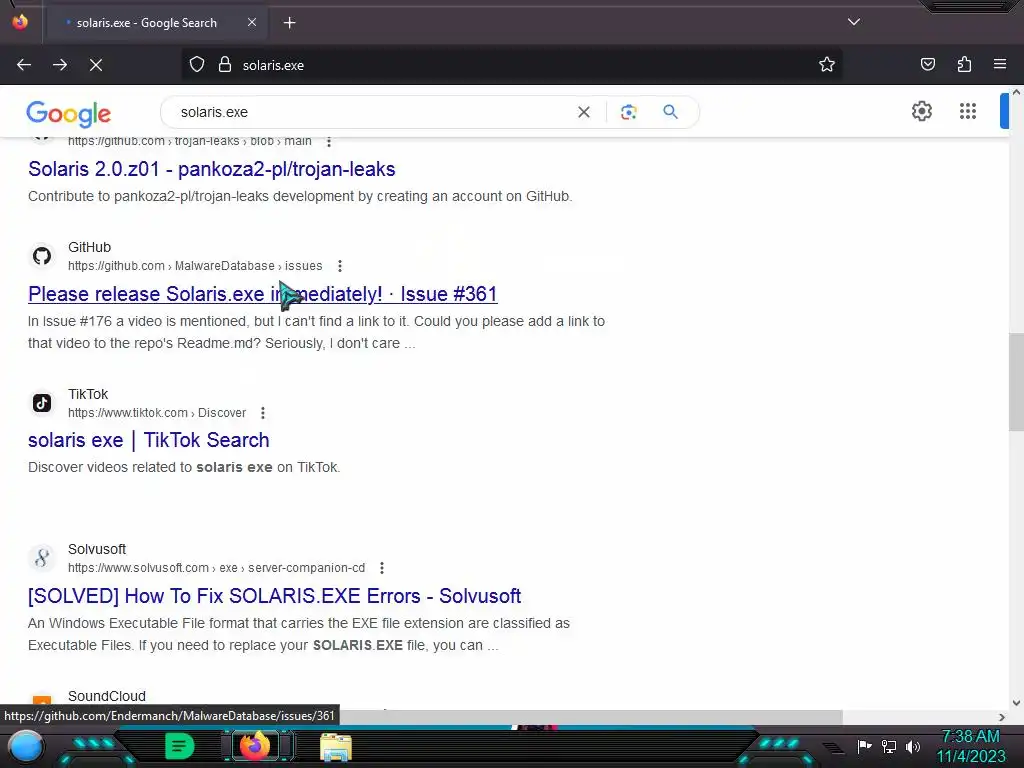View site information via the padlock icon

(x=225, y=65)
